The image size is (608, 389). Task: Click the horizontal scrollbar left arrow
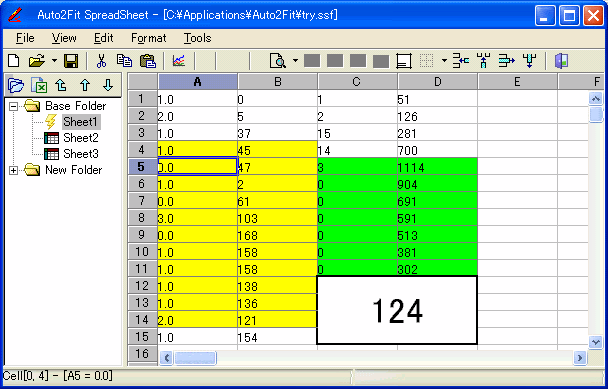(x=166, y=358)
